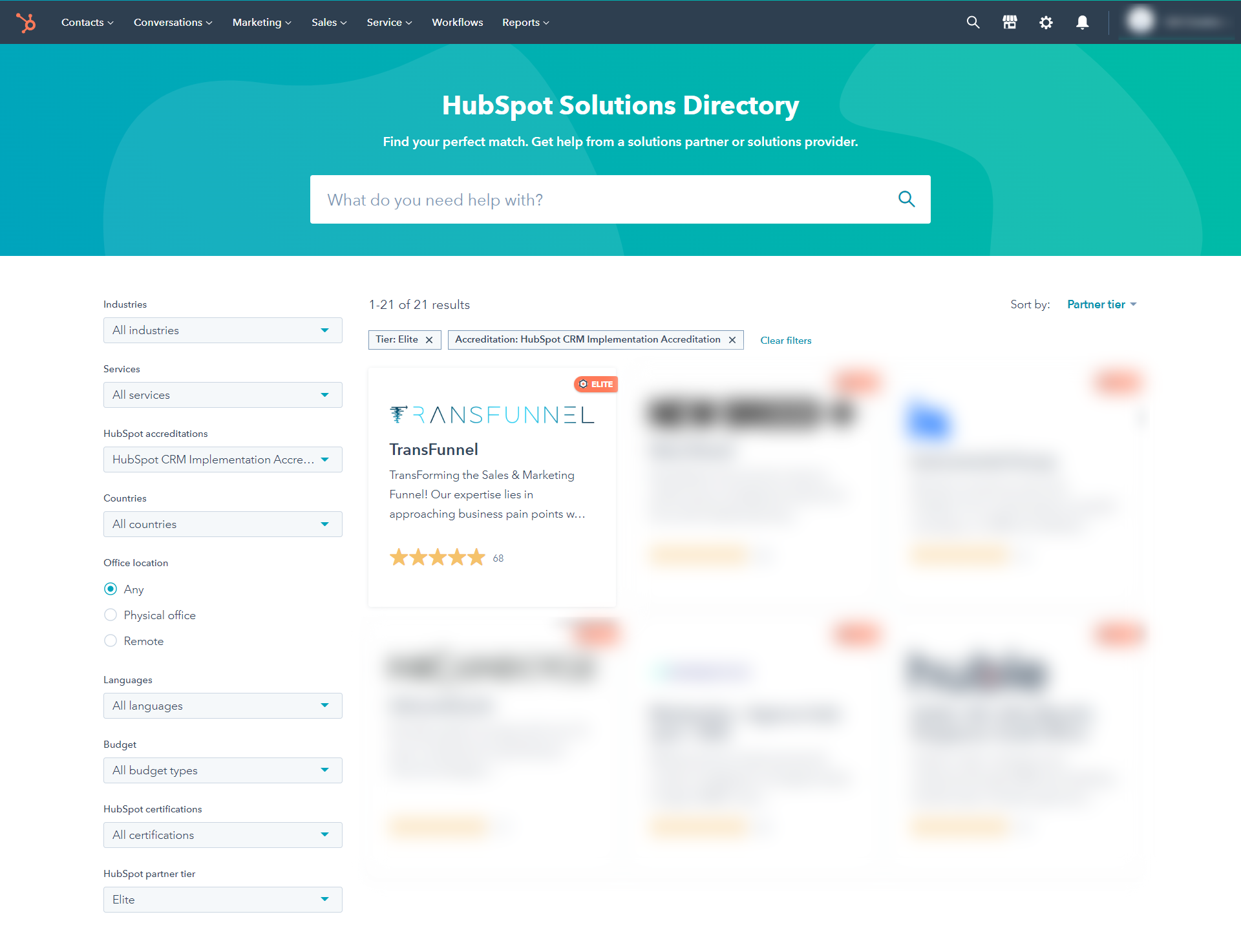Remove the CRM Implementation Accreditation filter chip
The image size is (1241, 952).
coord(732,340)
